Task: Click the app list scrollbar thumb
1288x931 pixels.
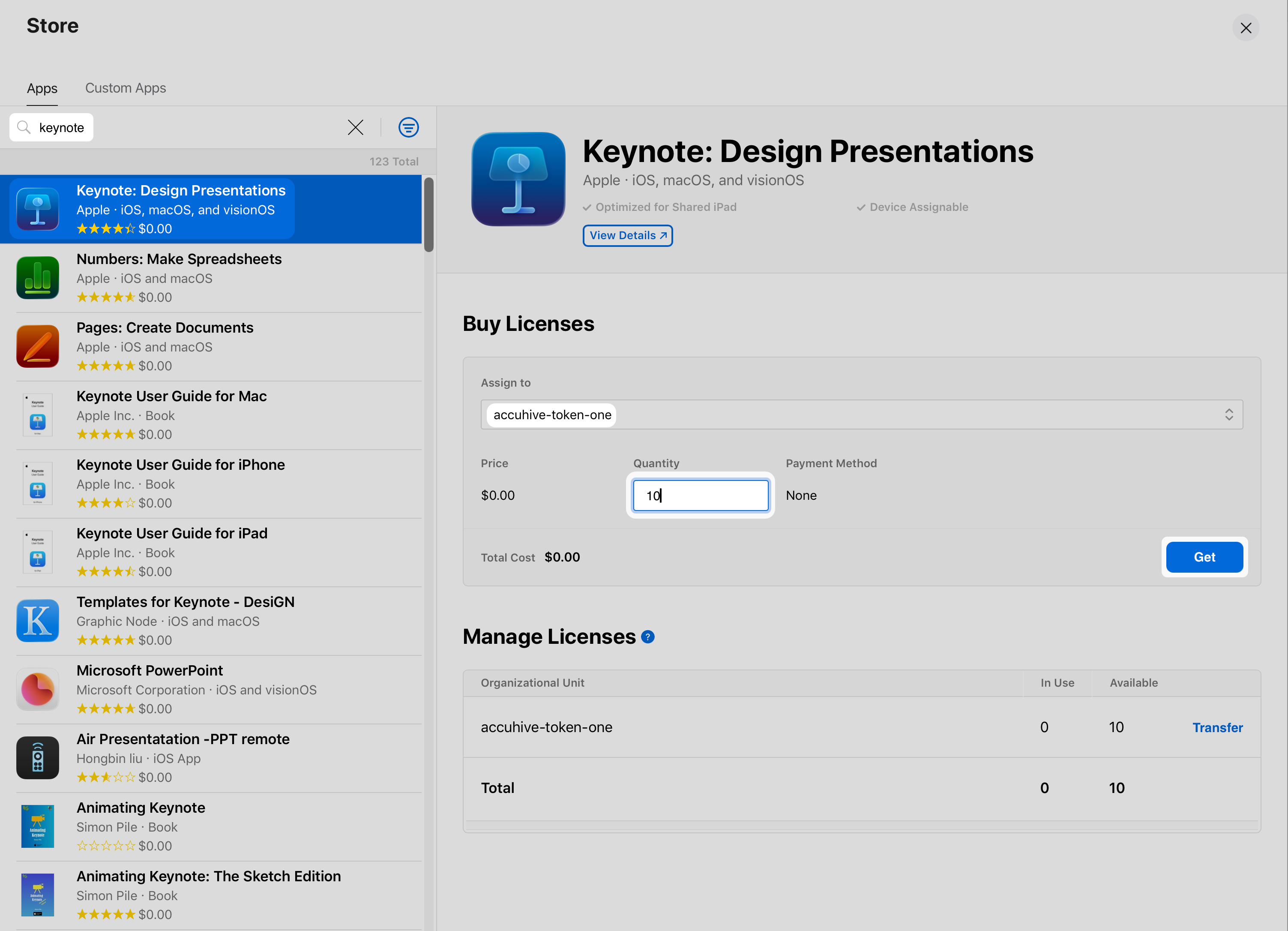Action: tap(429, 214)
